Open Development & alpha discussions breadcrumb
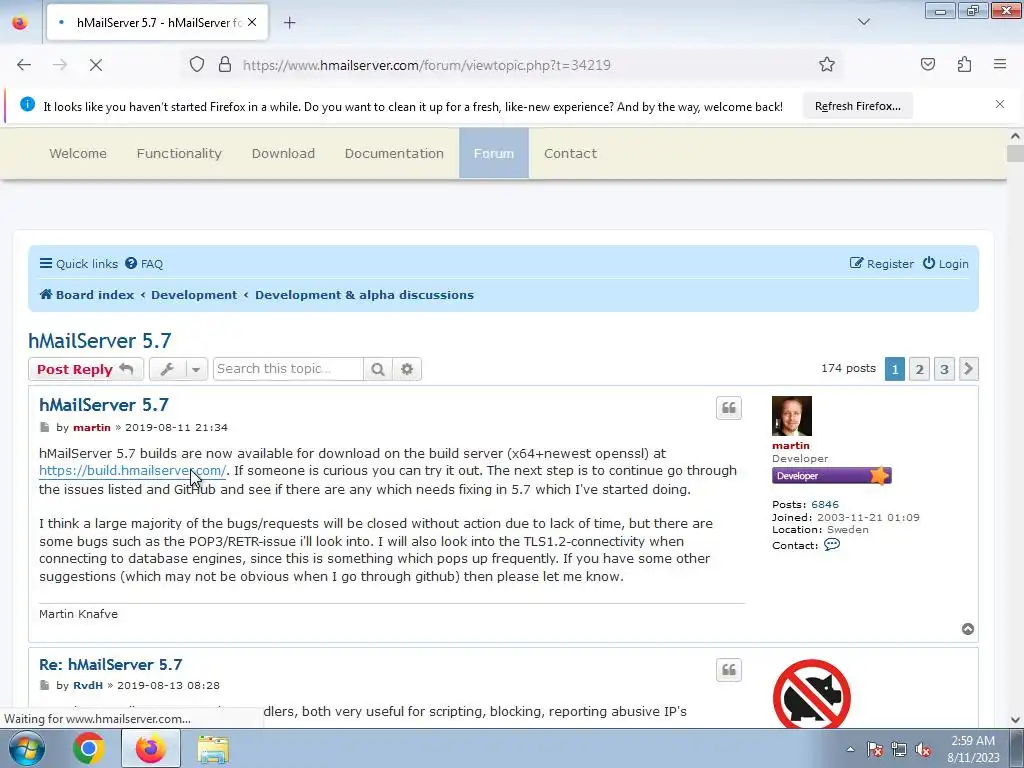Image resolution: width=1024 pixels, height=768 pixels. (364, 295)
